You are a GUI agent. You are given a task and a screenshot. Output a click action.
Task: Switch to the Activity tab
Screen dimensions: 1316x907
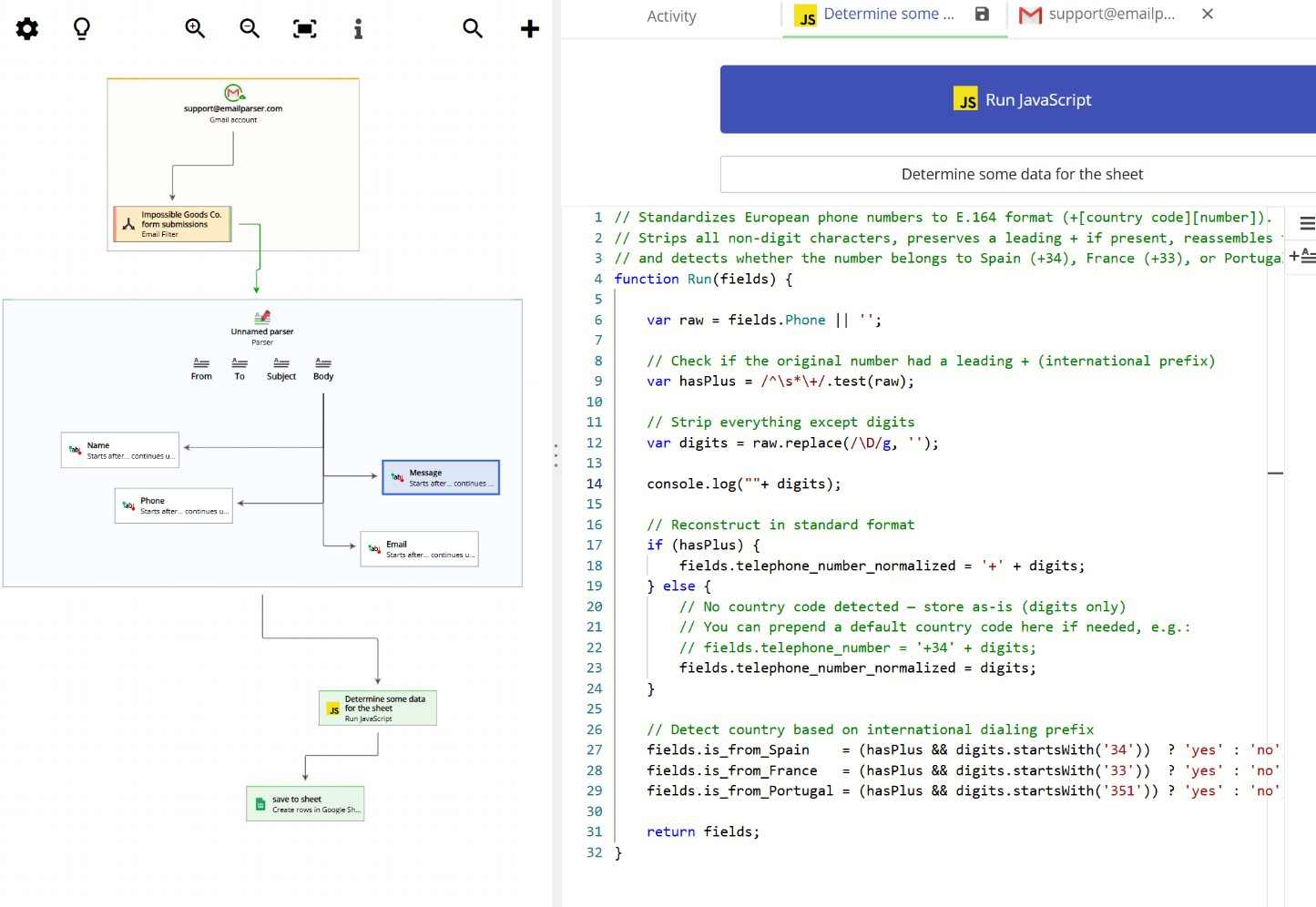pyautogui.click(x=671, y=15)
